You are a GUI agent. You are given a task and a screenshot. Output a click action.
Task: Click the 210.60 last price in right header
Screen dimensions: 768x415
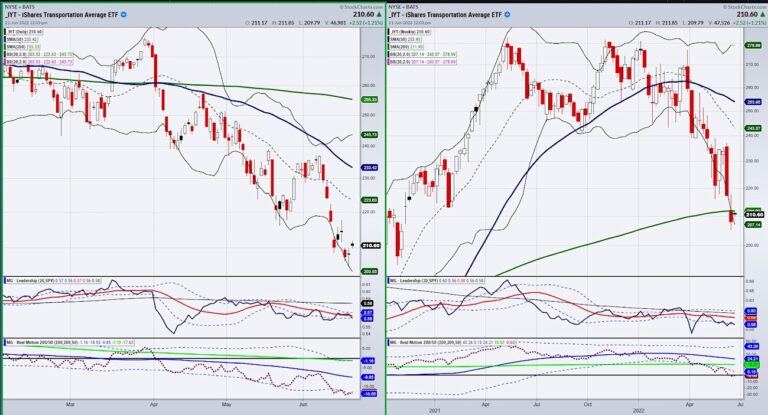pyautogui.click(x=747, y=15)
